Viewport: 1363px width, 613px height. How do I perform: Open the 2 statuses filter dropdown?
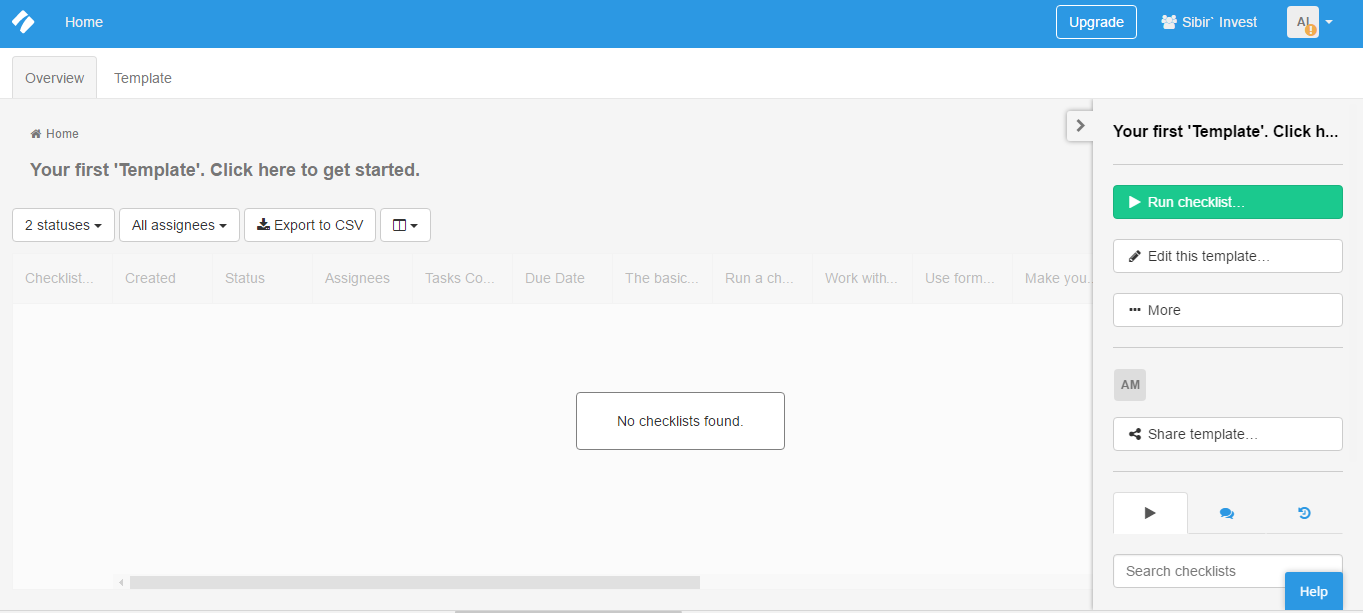pos(63,225)
